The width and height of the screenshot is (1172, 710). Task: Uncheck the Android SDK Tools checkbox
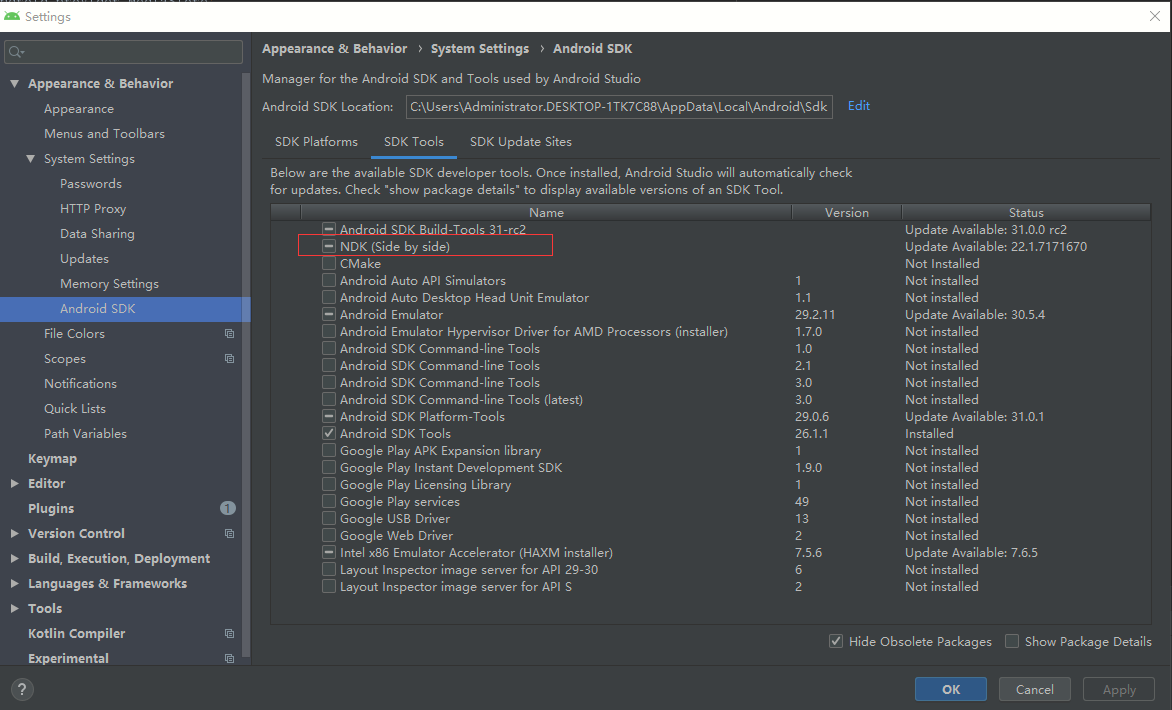[329, 433]
